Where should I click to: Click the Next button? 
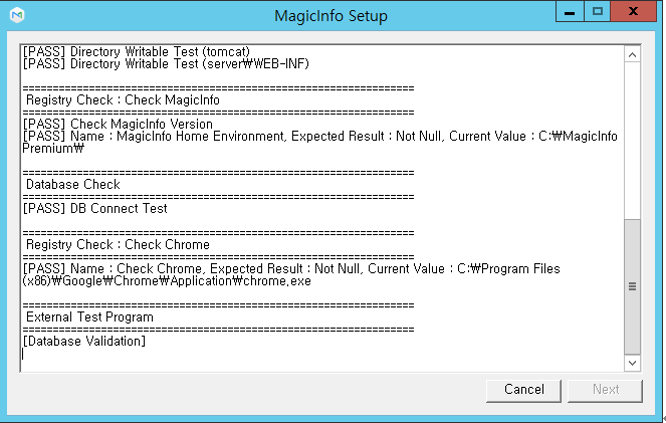tap(605, 389)
